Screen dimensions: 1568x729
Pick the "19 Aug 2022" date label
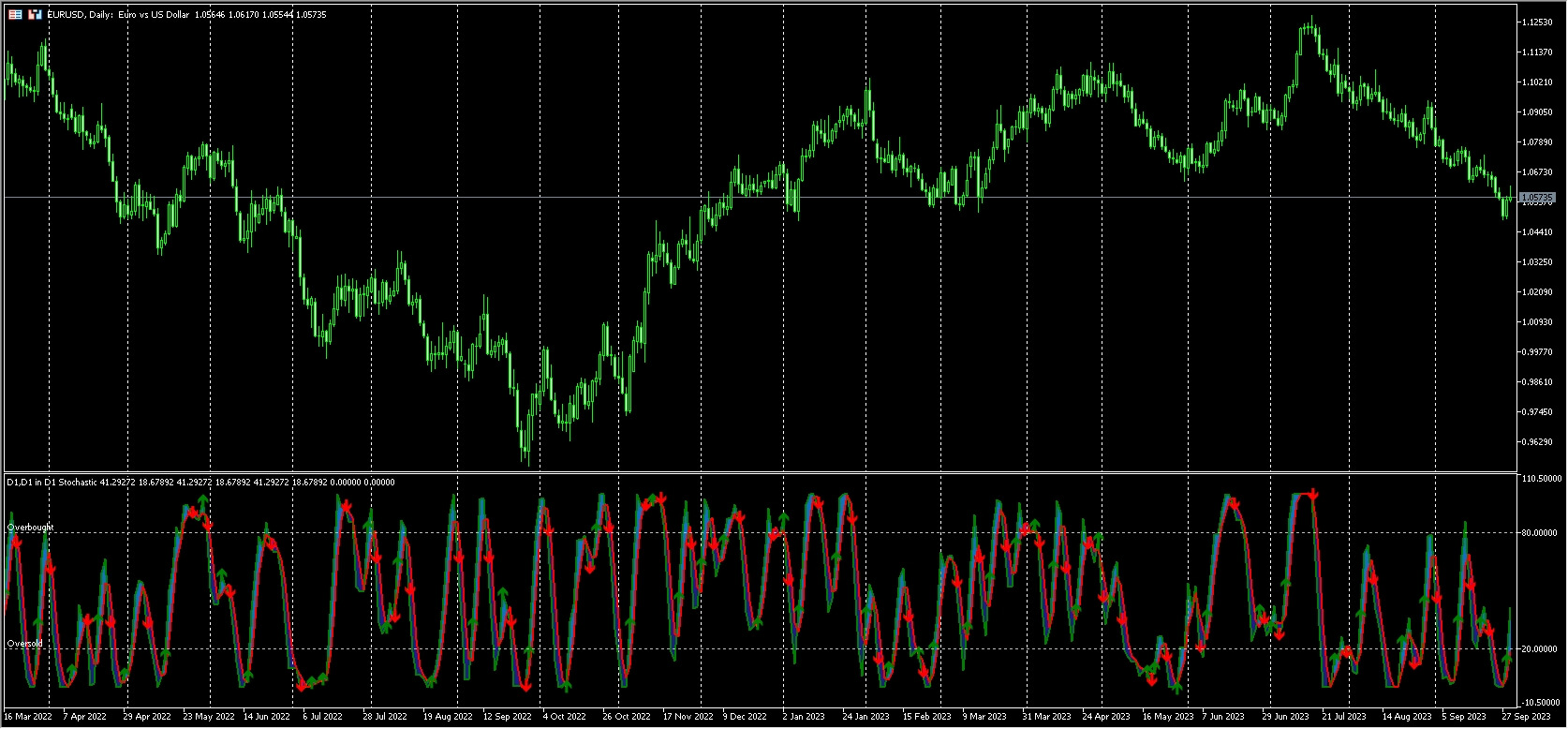click(x=448, y=717)
